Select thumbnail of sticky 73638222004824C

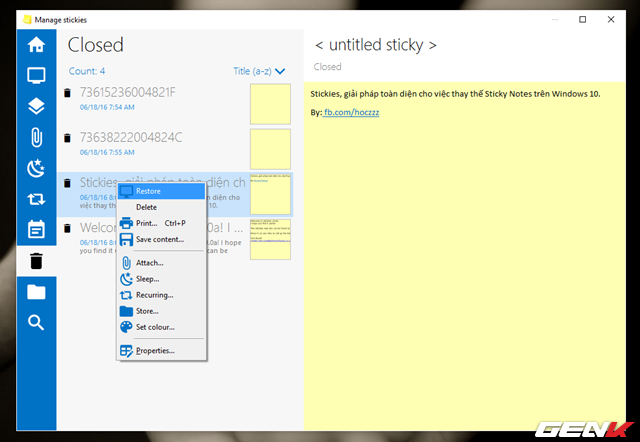click(x=270, y=149)
